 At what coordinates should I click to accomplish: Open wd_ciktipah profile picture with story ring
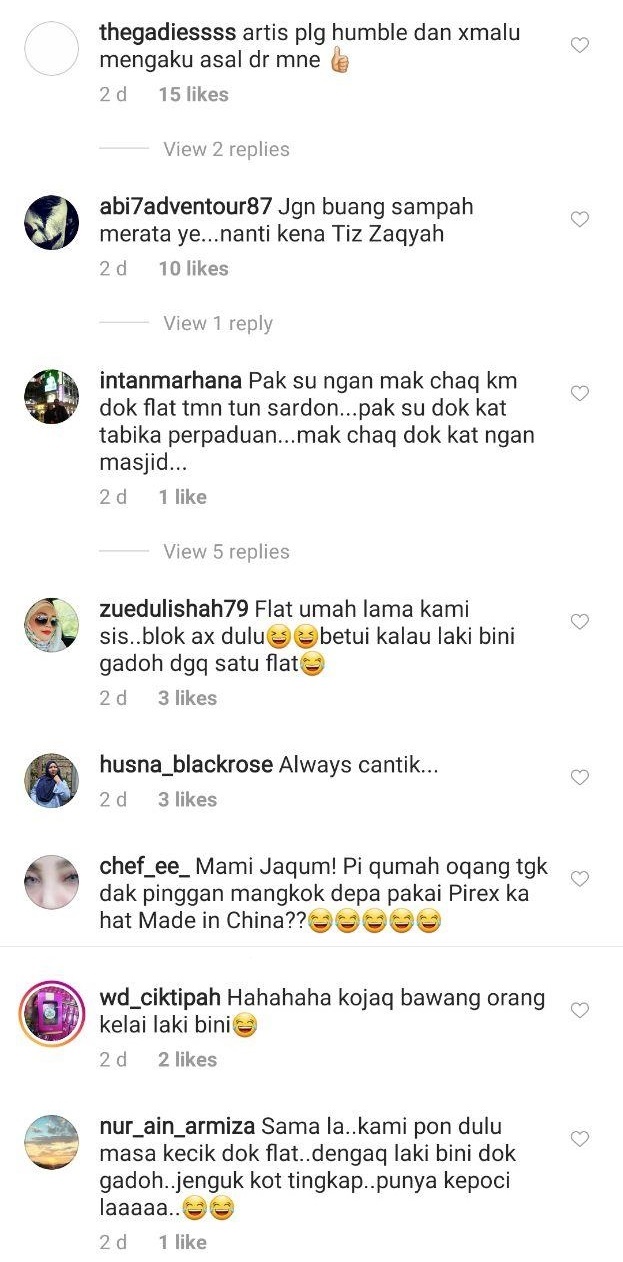[x=51, y=1014]
